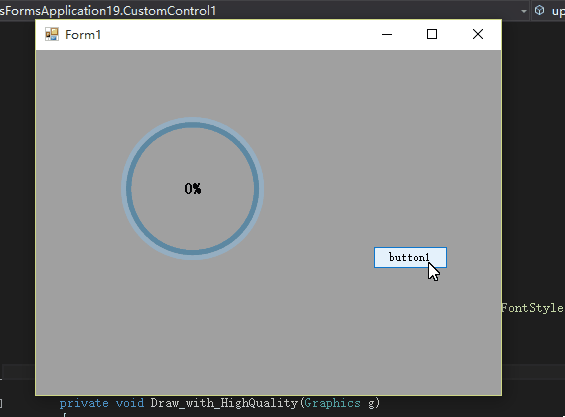Image resolution: width=565 pixels, height=417 pixels.
Task: Minimize the Form1 window
Action: click(387, 35)
